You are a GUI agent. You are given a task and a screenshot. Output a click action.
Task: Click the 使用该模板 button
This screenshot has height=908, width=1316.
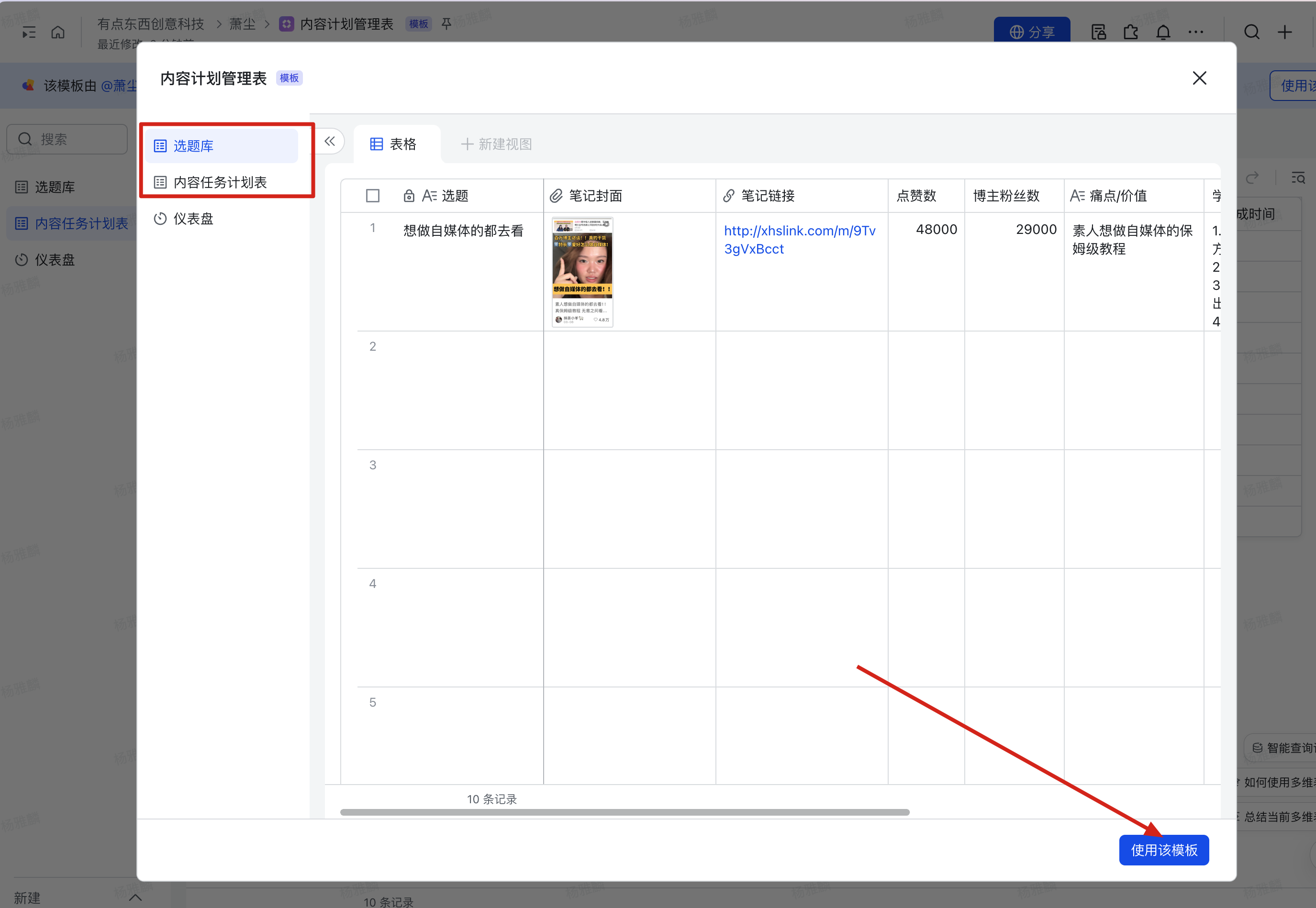click(1163, 850)
